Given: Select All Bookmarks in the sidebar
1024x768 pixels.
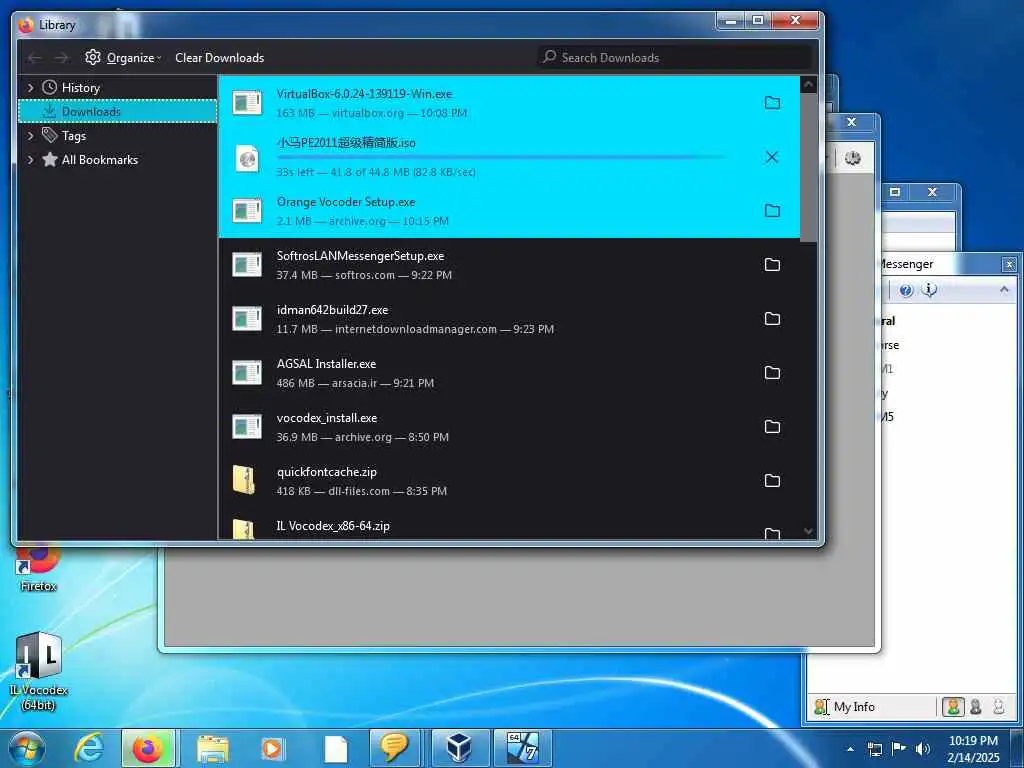Looking at the screenshot, I should 99,160.
